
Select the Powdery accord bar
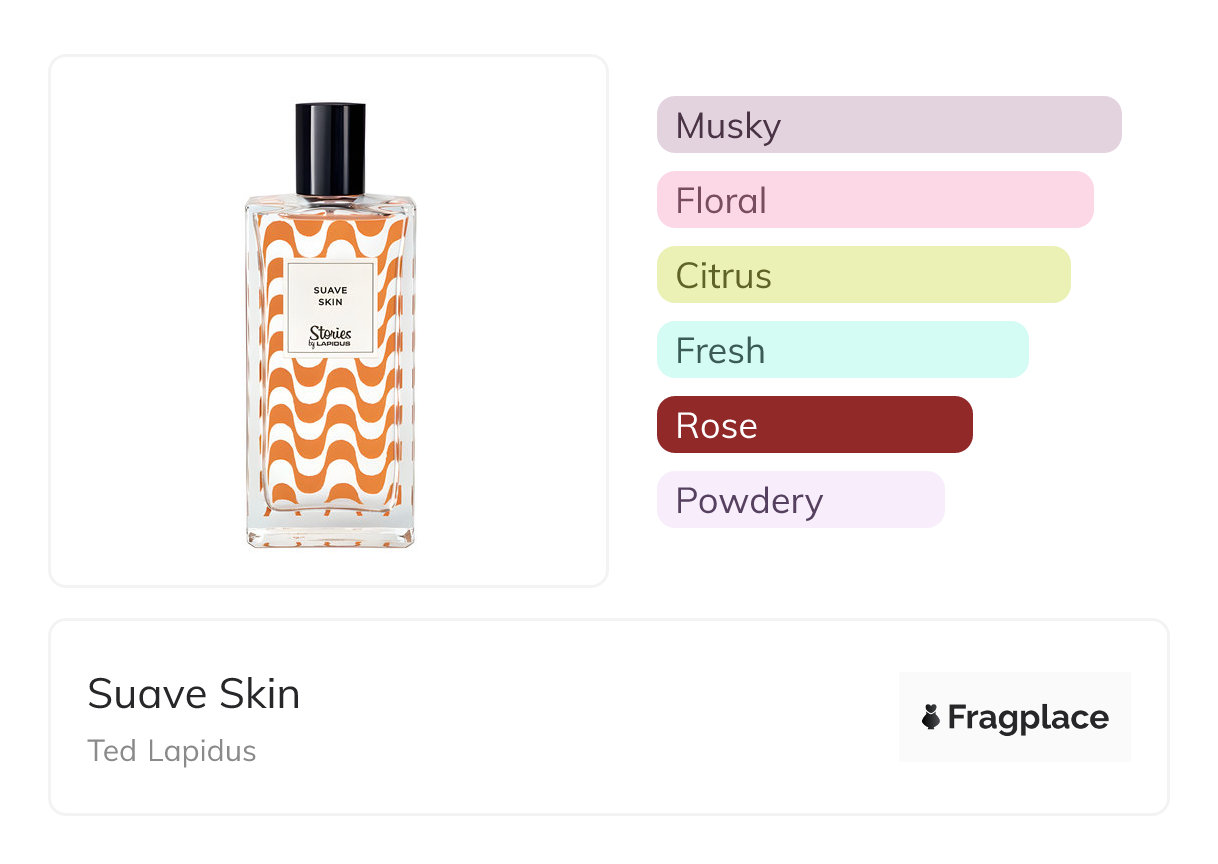[x=800, y=500]
